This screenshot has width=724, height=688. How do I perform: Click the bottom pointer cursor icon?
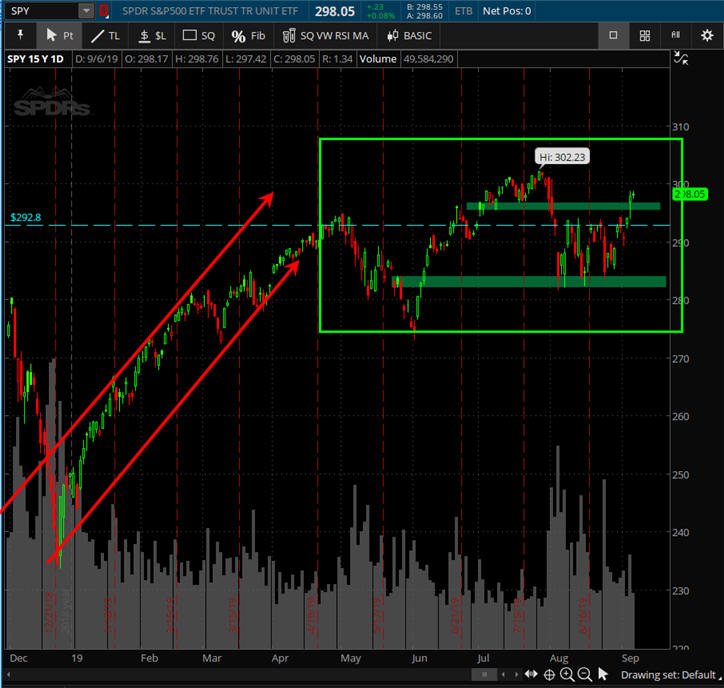(603, 674)
